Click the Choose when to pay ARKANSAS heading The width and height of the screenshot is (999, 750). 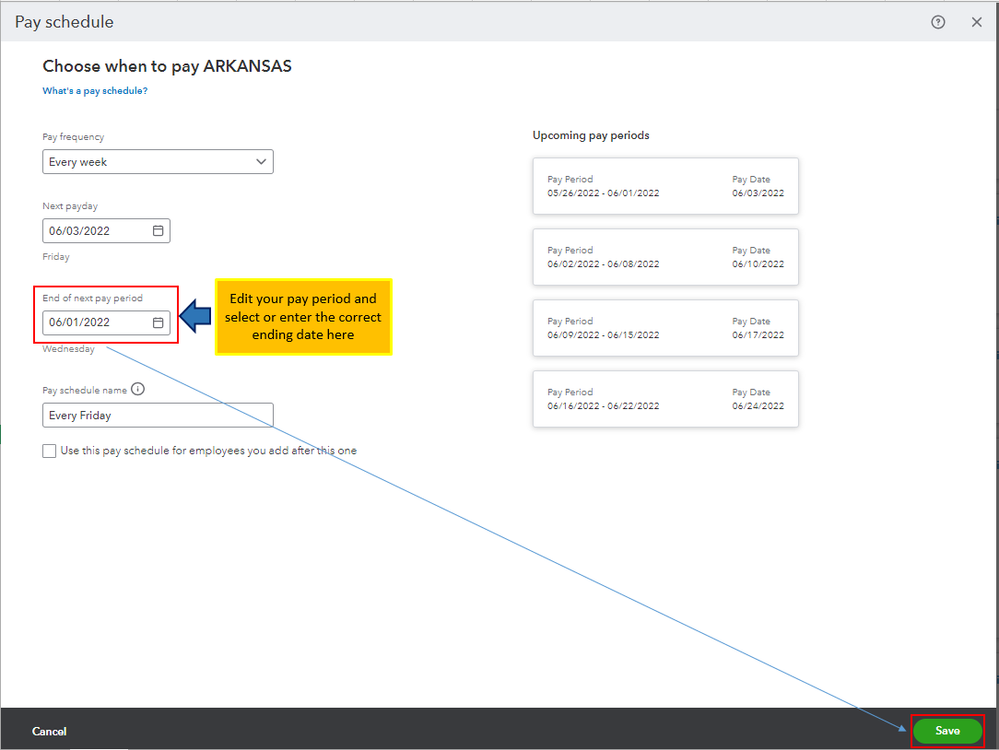pos(167,66)
